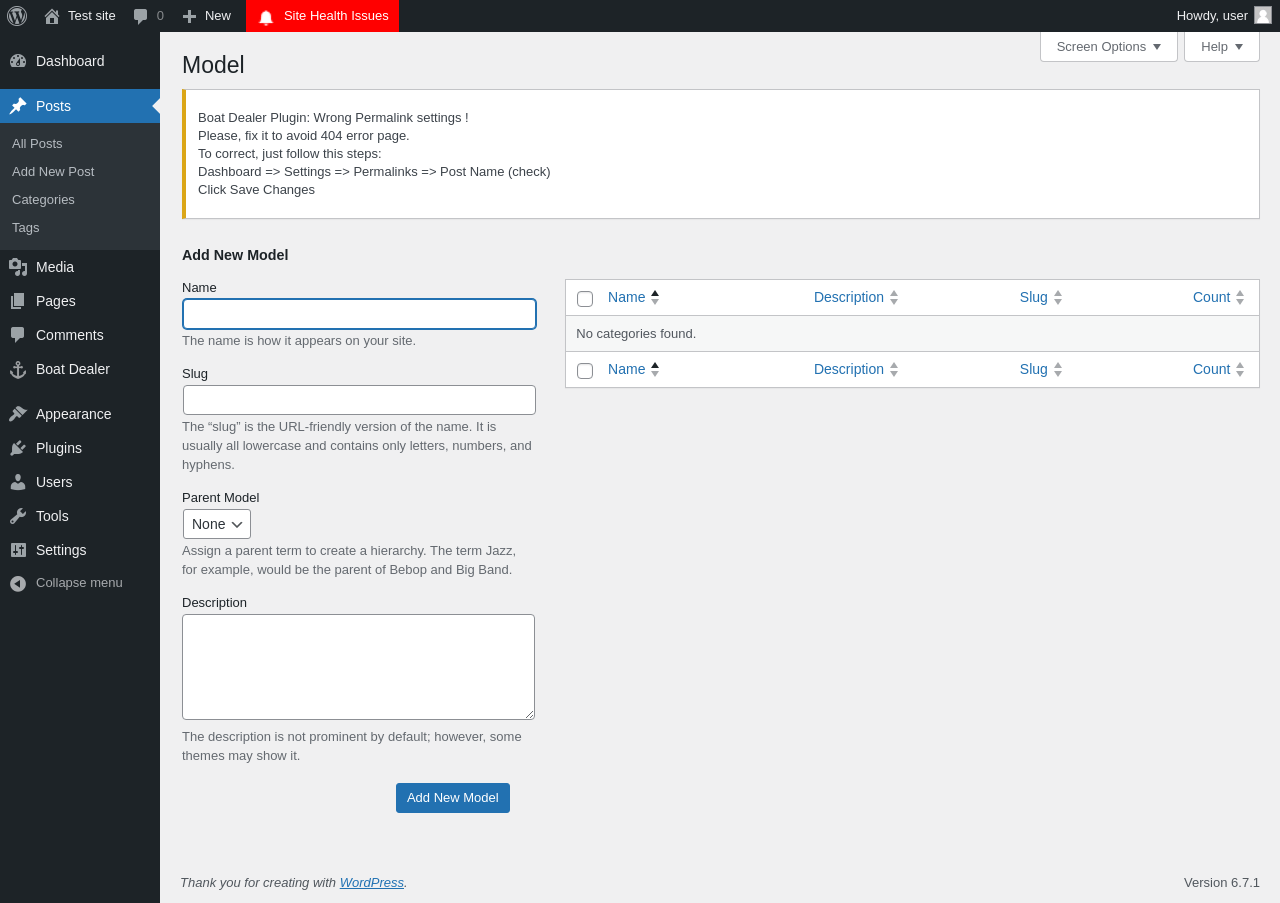Click the Comments speech bubble sidebar icon
1280x903 pixels.
click(x=18, y=335)
